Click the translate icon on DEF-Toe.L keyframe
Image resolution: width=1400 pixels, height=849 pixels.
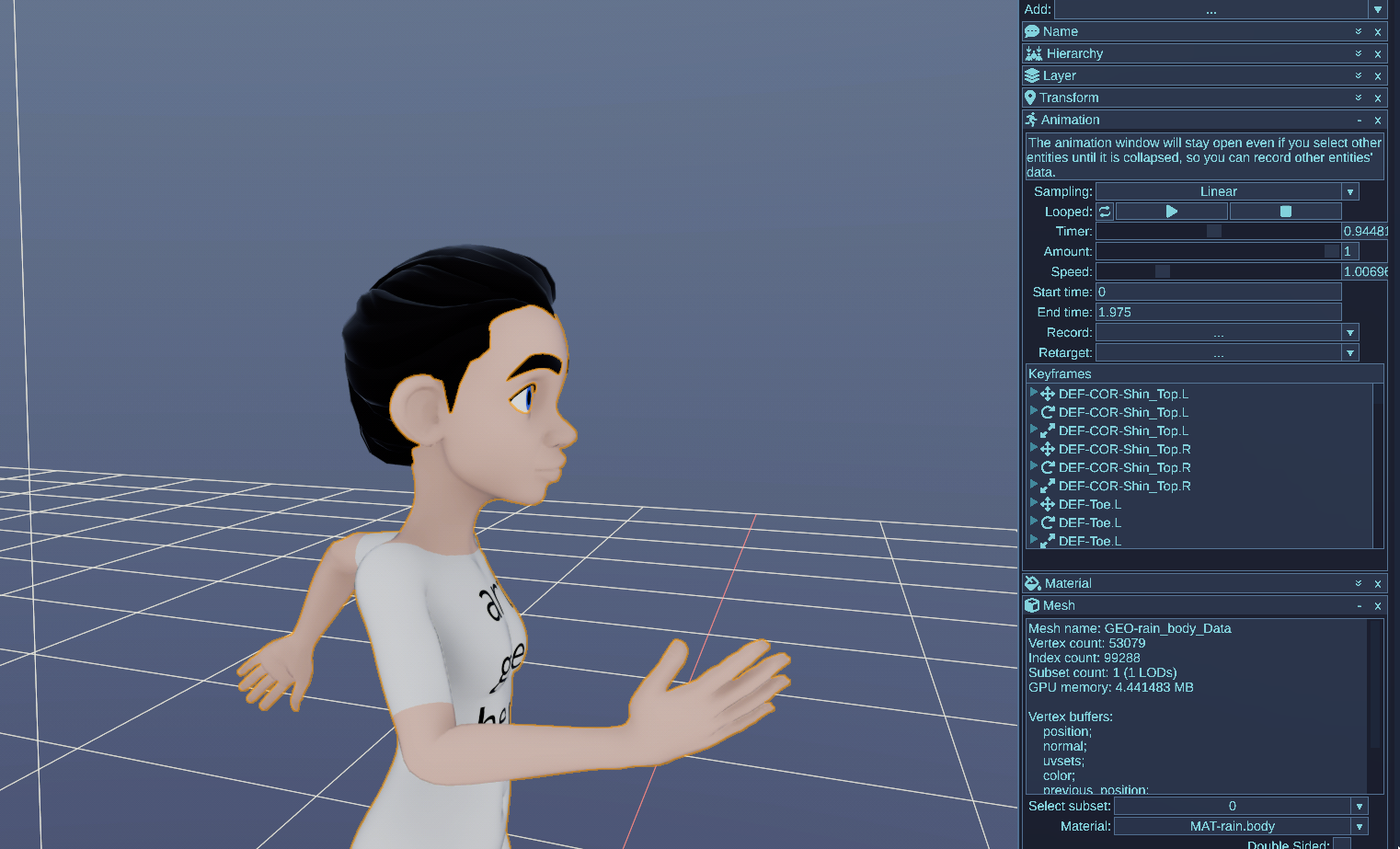1048,504
